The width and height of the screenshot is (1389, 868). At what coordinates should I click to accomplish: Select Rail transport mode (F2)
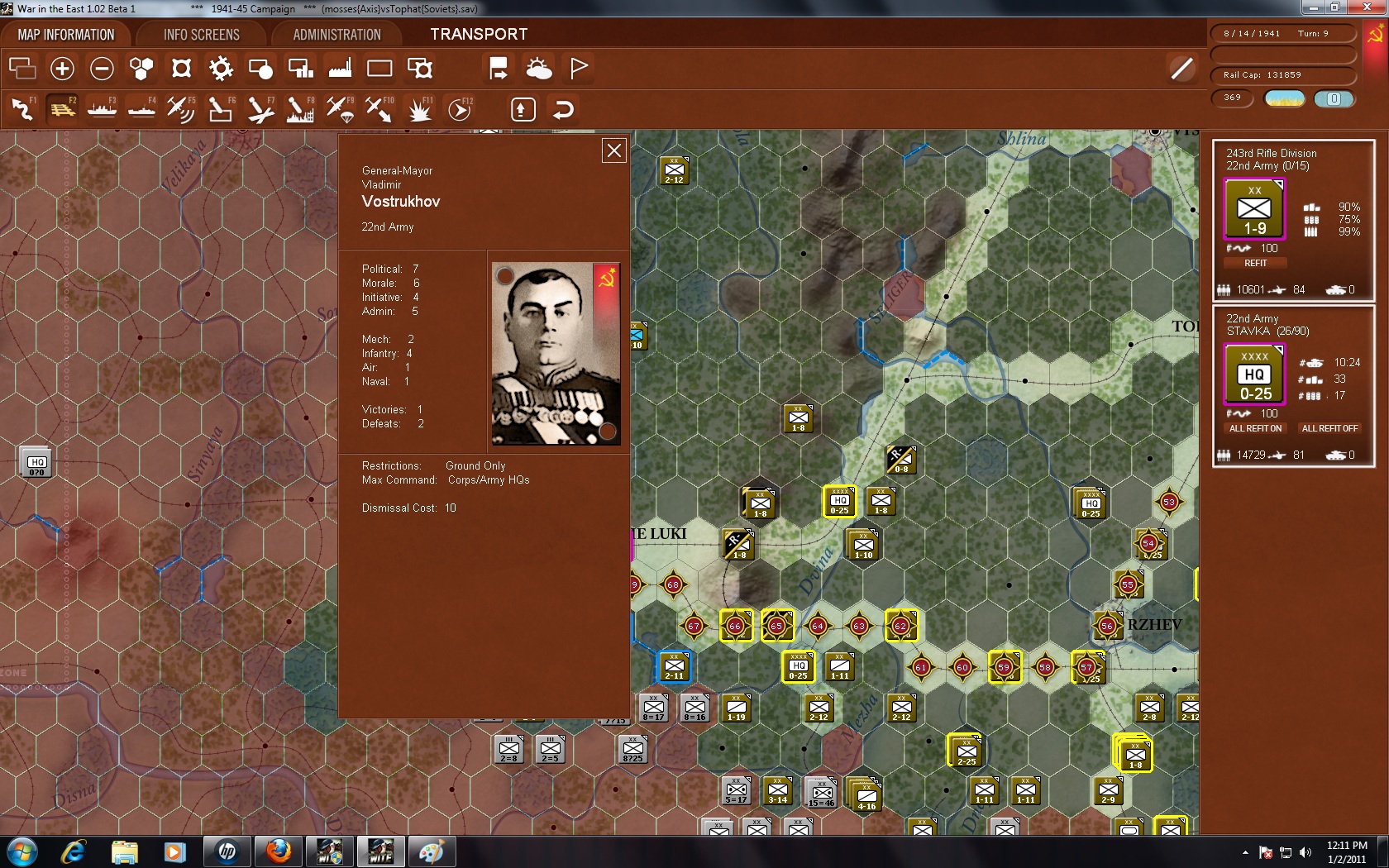[x=62, y=108]
